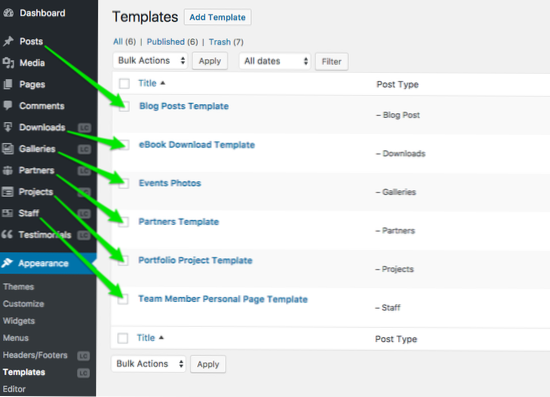Go to Customize submenu
The height and width of the screenshot is (397, 550).
pos(24,304)
